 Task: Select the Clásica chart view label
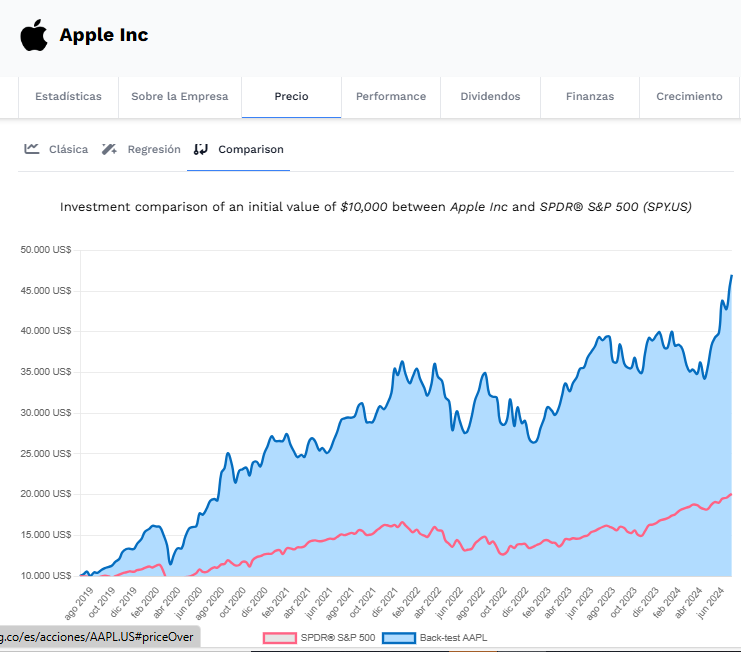69,149
